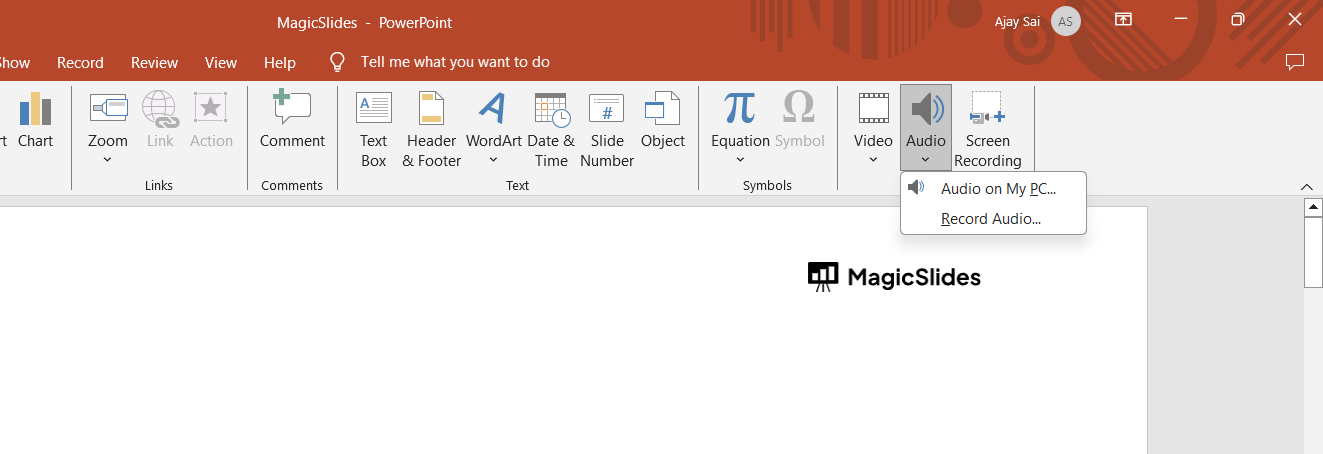Insert an Object
The width and height of the screenshot is (1323, 454).
pyautogui.click(x=663, y=122)
